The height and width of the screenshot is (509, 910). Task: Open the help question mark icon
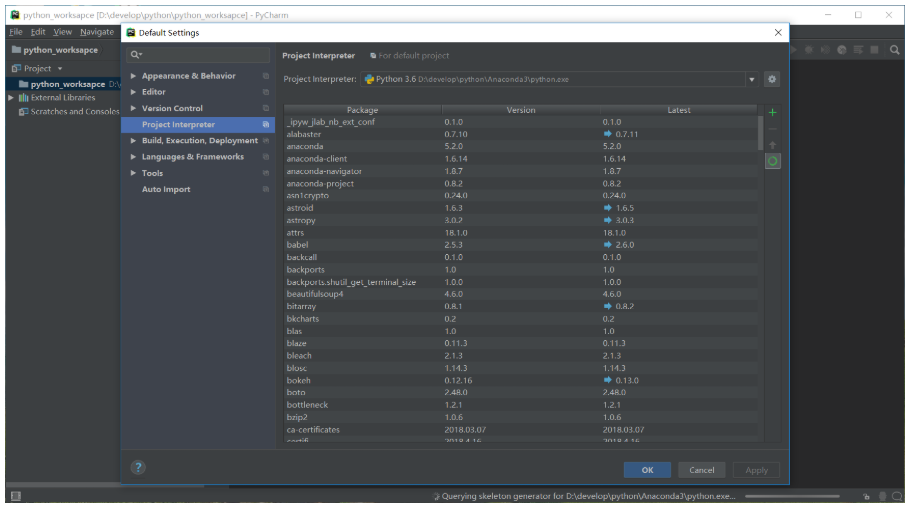(138, 467)
